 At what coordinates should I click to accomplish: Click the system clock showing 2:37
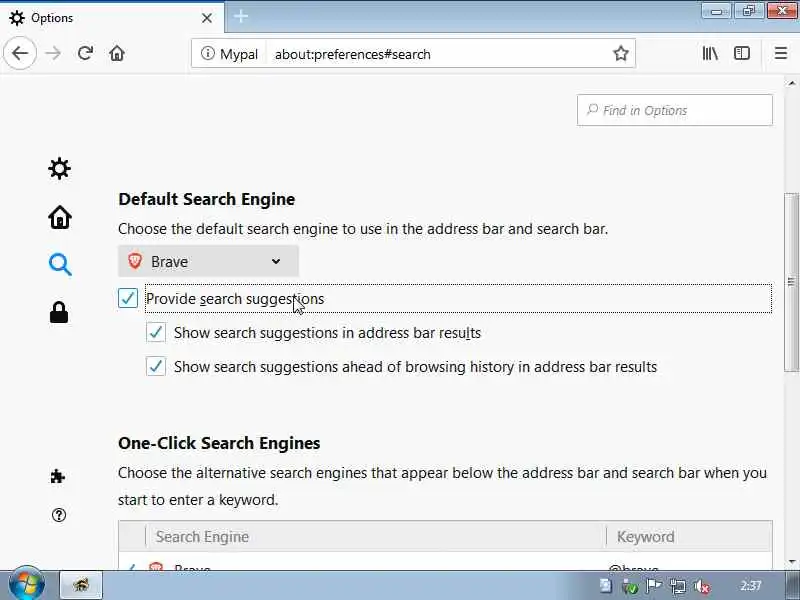[x=751, y=586]
